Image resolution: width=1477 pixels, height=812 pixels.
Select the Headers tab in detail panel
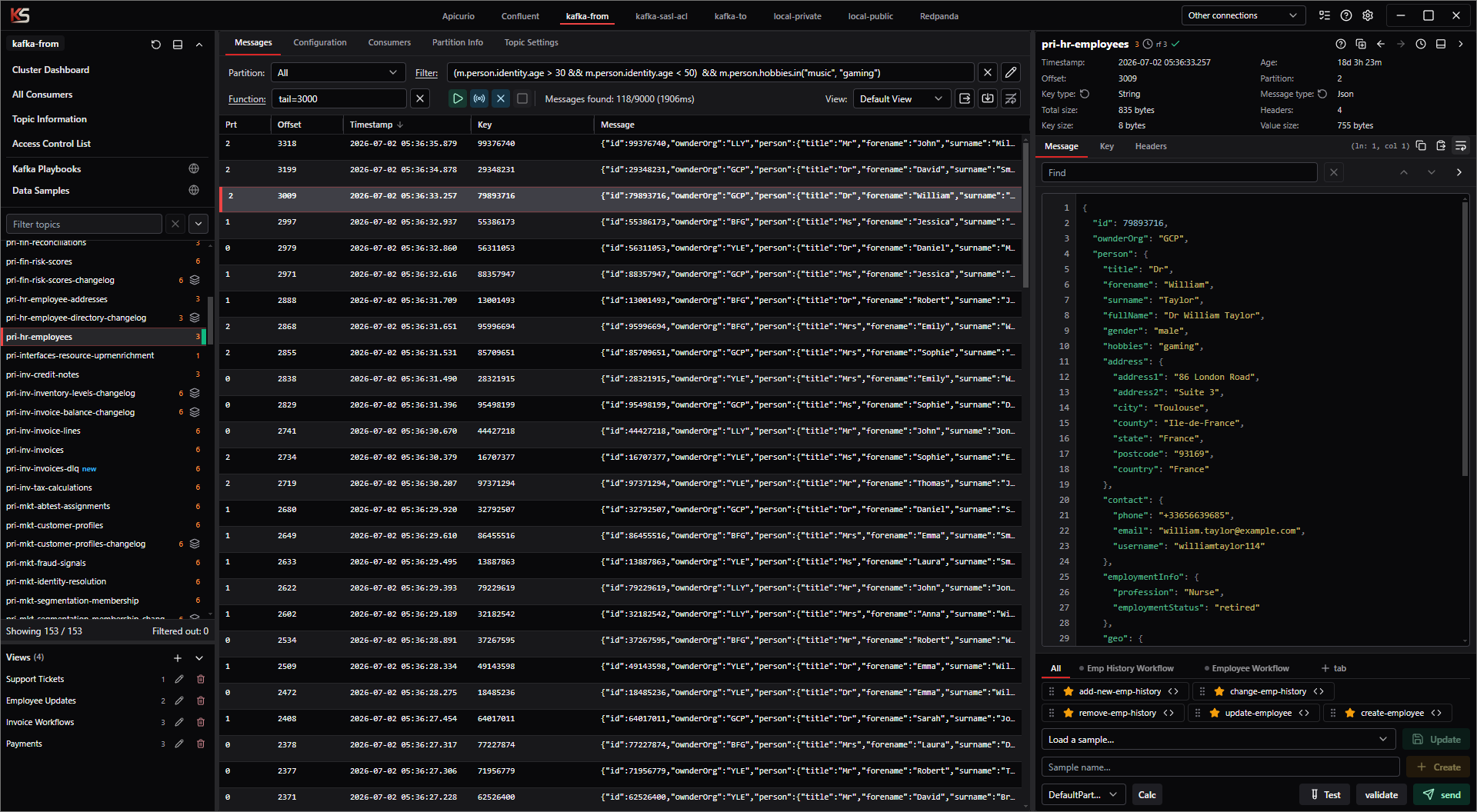click(x=1151, y=146)
